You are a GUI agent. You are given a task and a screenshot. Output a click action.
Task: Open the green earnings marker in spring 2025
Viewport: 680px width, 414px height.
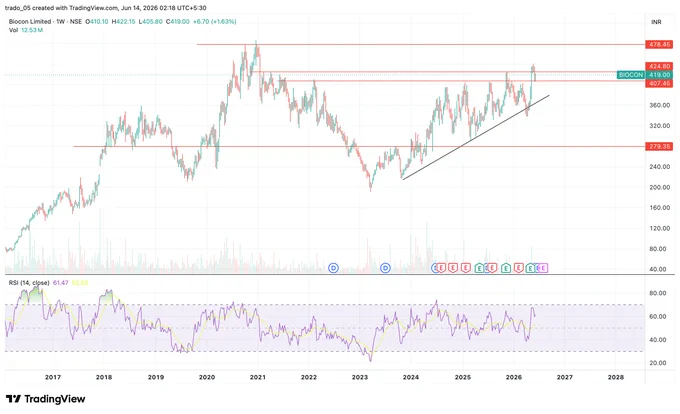[x=479, y=268]
